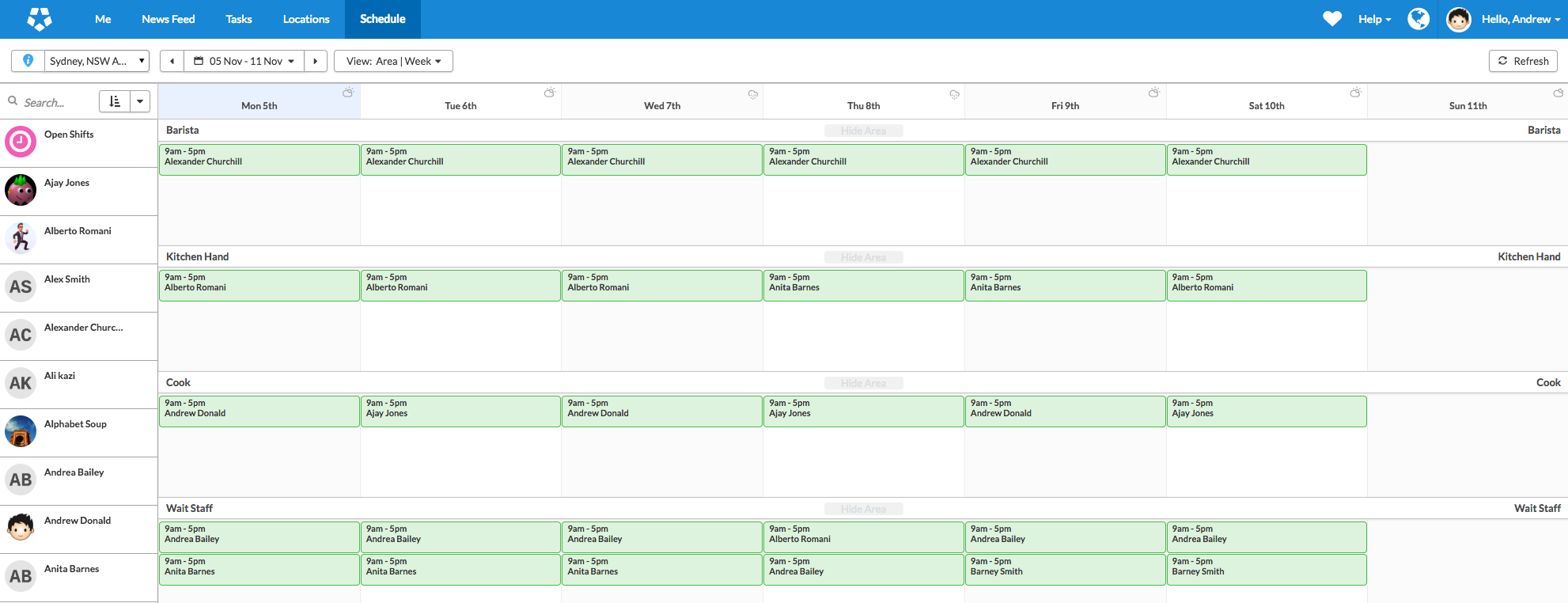Open the Sydney, NSW location dropdown

click(97, 61)
